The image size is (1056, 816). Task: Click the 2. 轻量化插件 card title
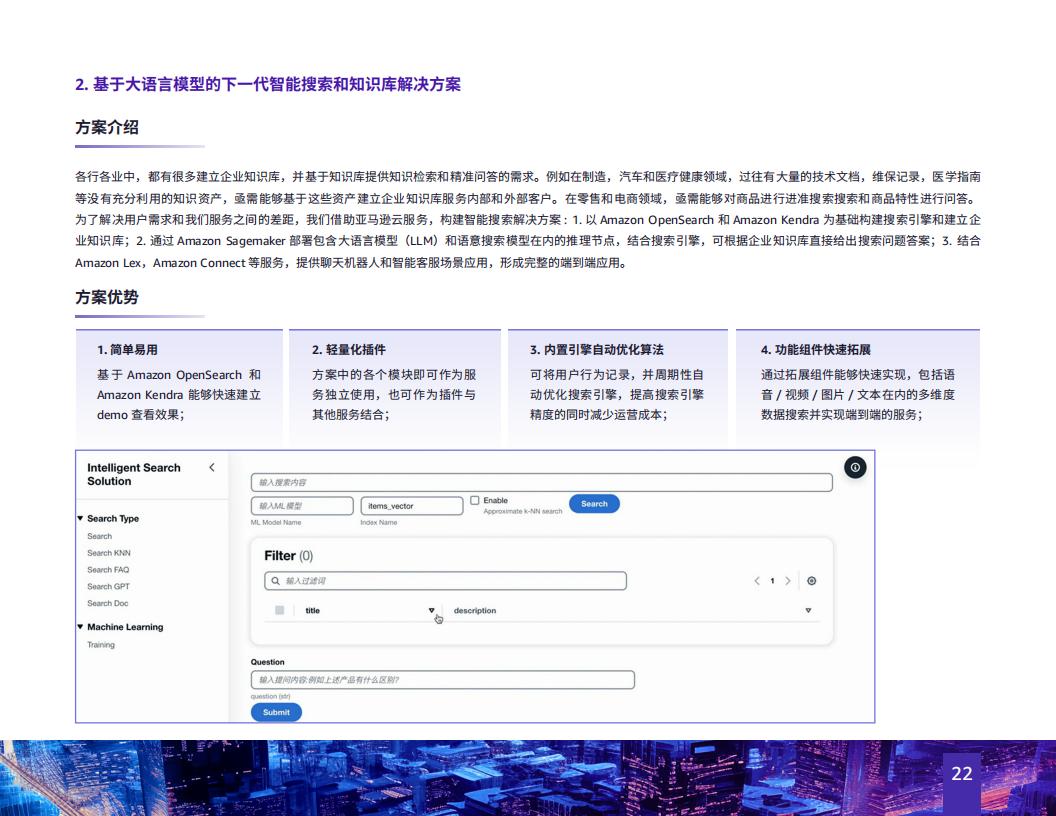pyautogui.click(x=349, y=349)
